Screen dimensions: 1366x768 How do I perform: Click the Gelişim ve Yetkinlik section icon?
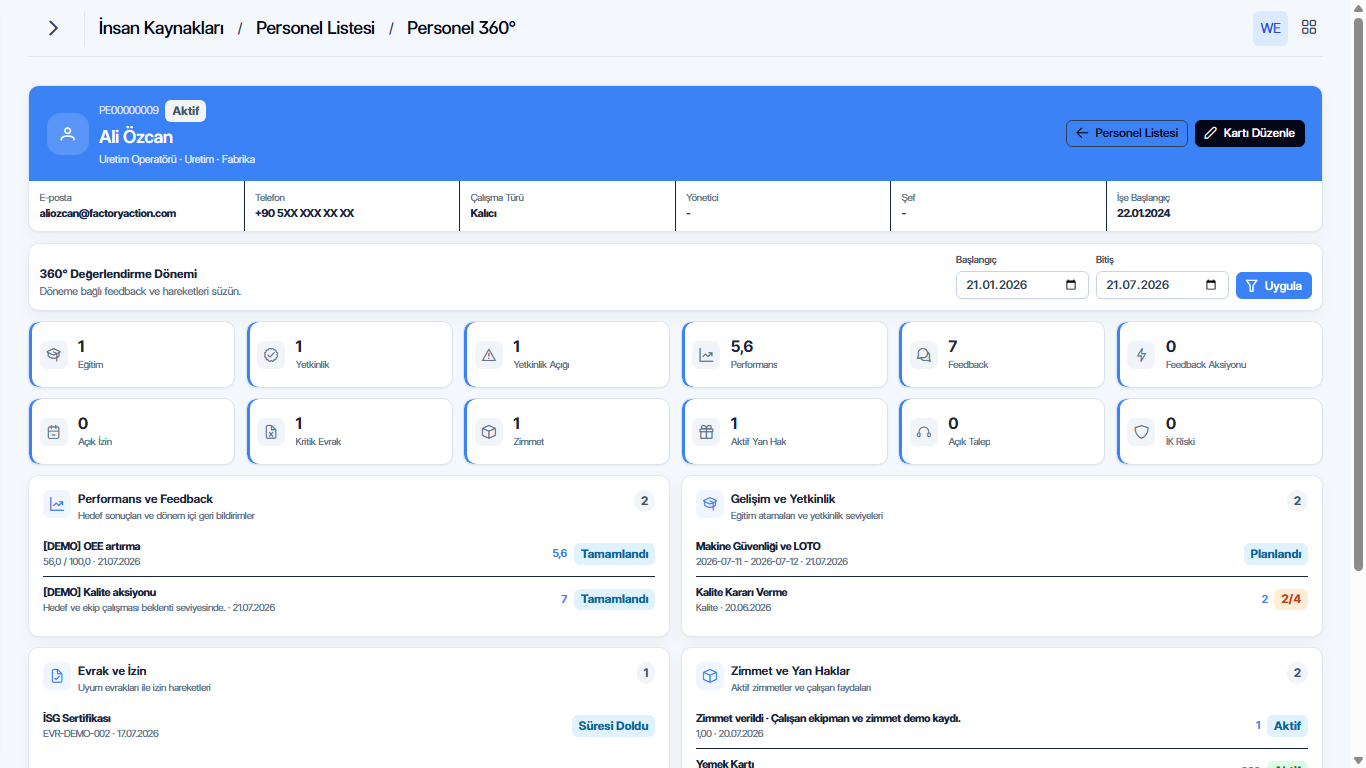click(x=710, y=505)
